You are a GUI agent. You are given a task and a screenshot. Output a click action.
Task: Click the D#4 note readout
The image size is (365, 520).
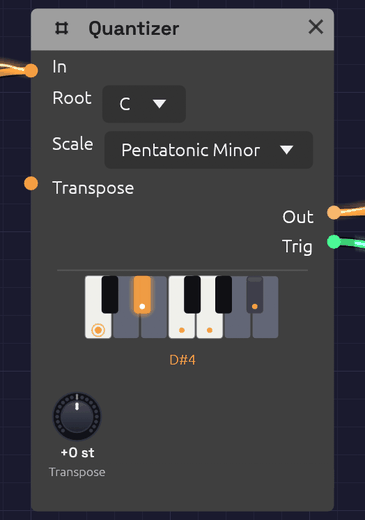point(182,360)
